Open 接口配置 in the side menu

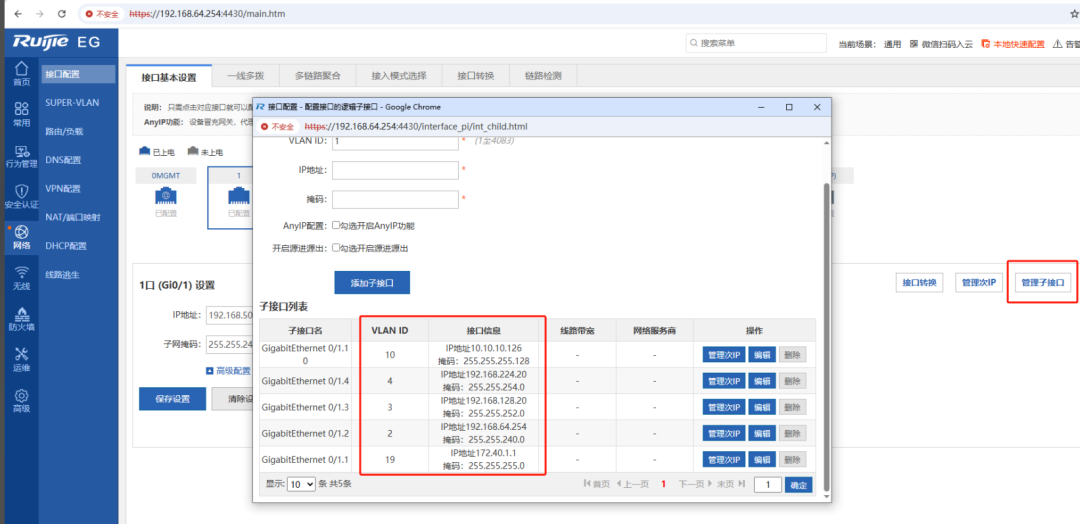point(78,74)
